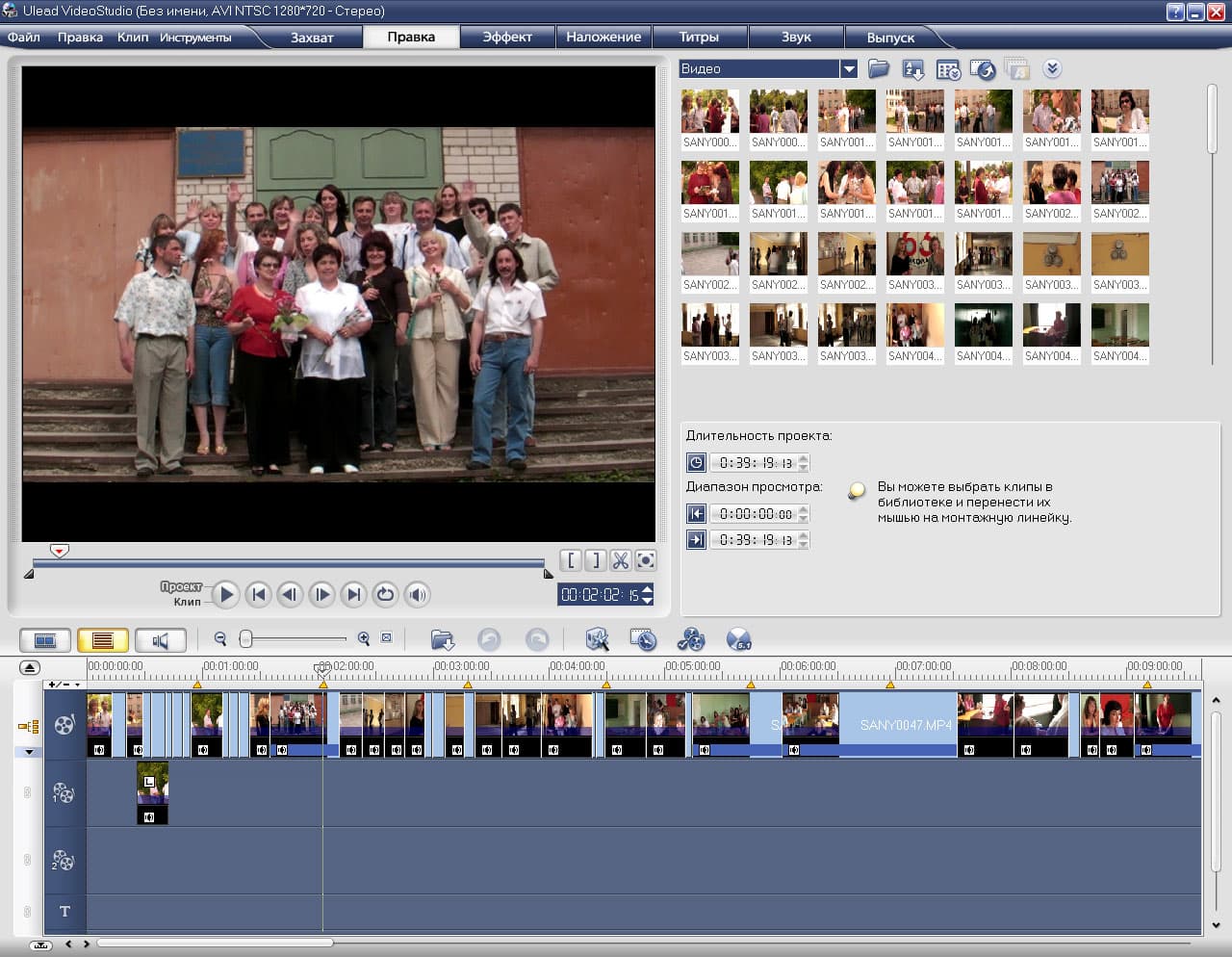Click the Mark-in bracket button
This screenshot has height=957, width=1232.
coord(571,560)
